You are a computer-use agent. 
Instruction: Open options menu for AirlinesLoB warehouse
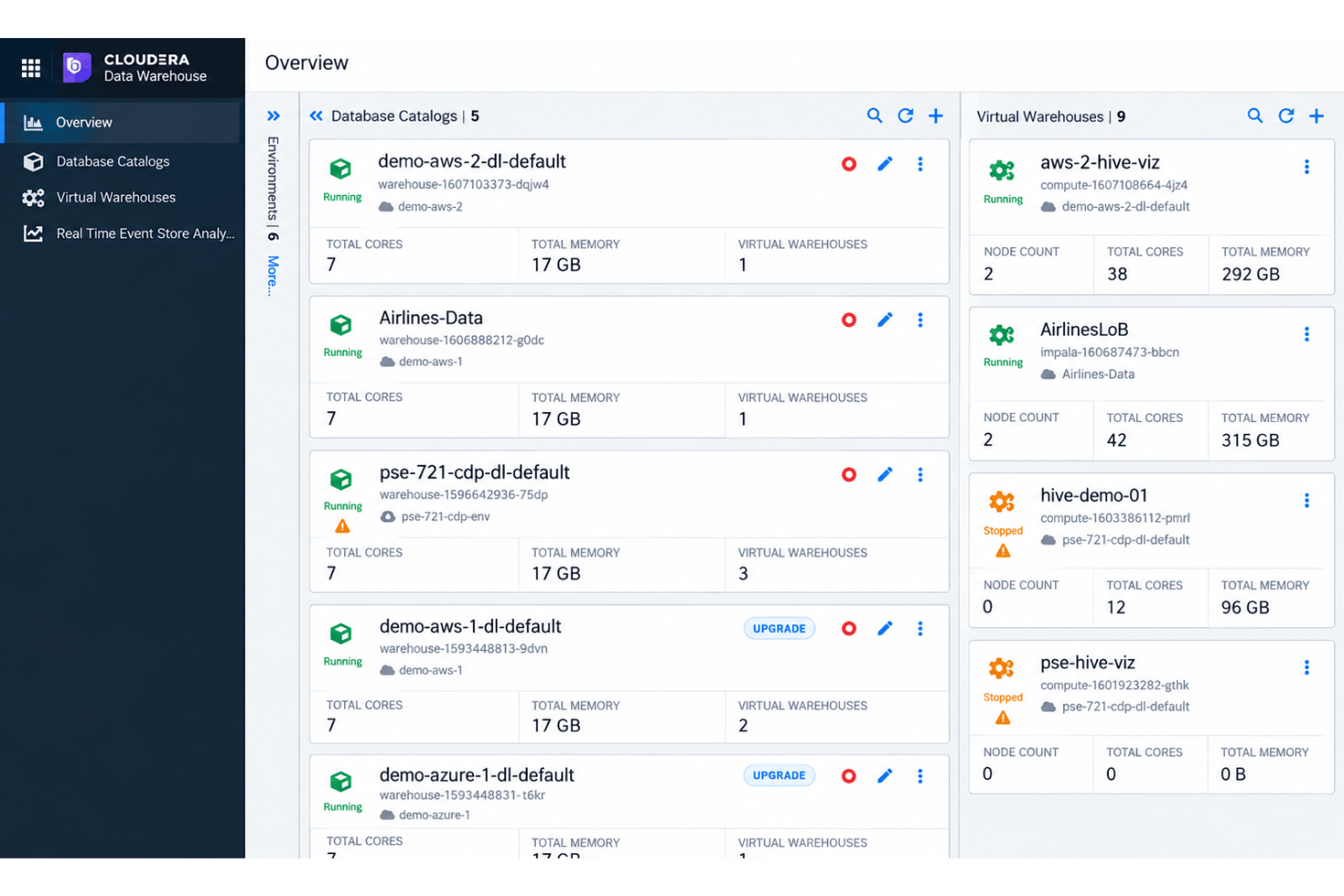tap(1307, 334)
